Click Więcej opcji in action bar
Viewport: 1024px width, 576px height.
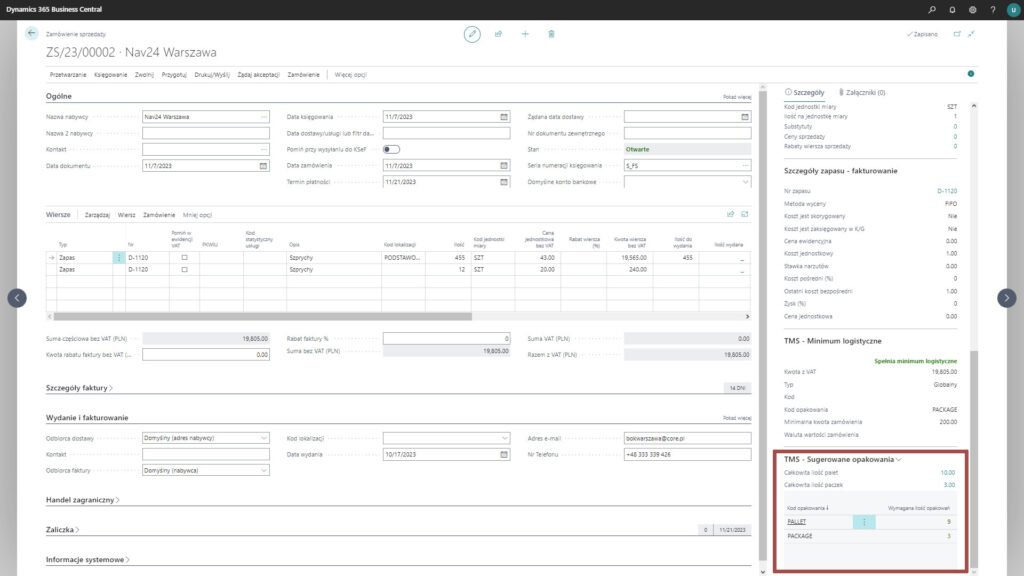pyautogui.click(x=350, y=75)
